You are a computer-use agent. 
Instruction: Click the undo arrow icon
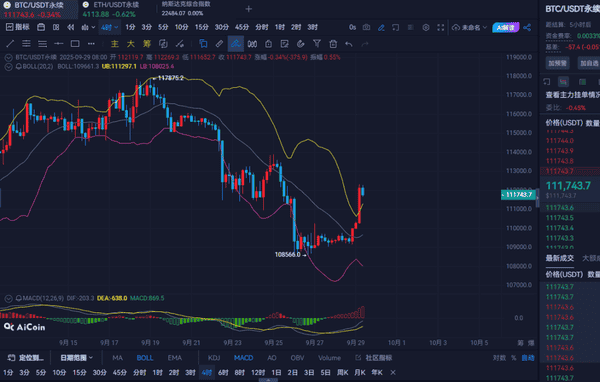click(349, 44)
